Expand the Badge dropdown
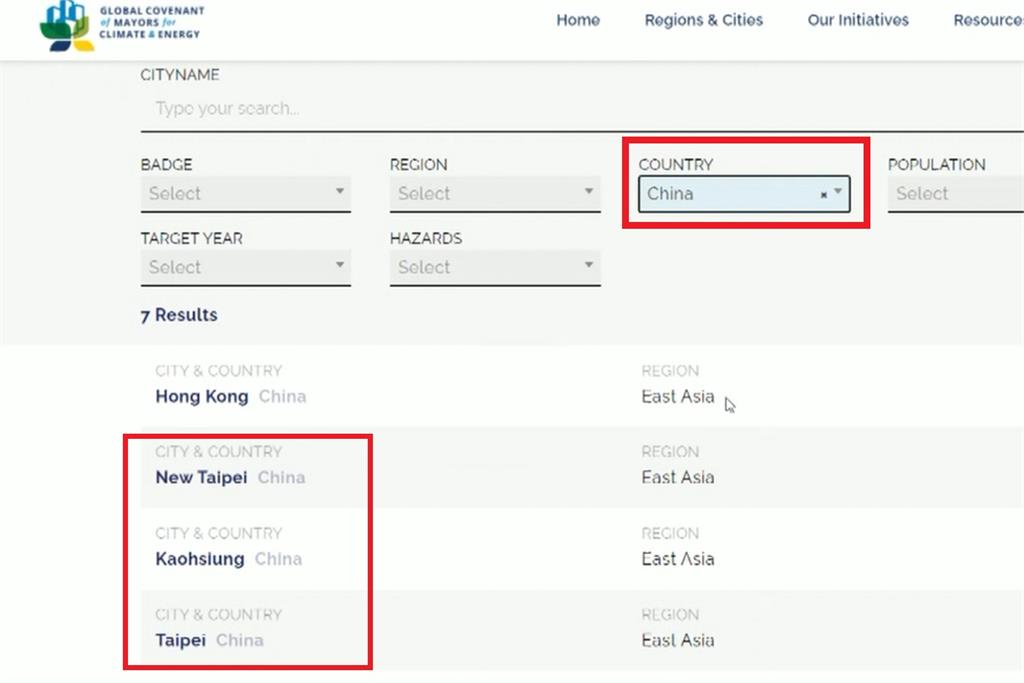The width and height of the screenshot is (1024, 683). (246, 193)
